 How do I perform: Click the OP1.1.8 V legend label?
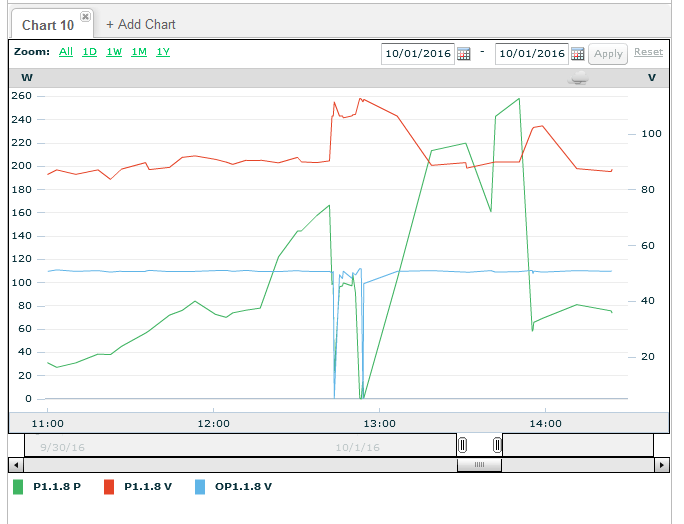pyautogui.click(x=243, y=486)
